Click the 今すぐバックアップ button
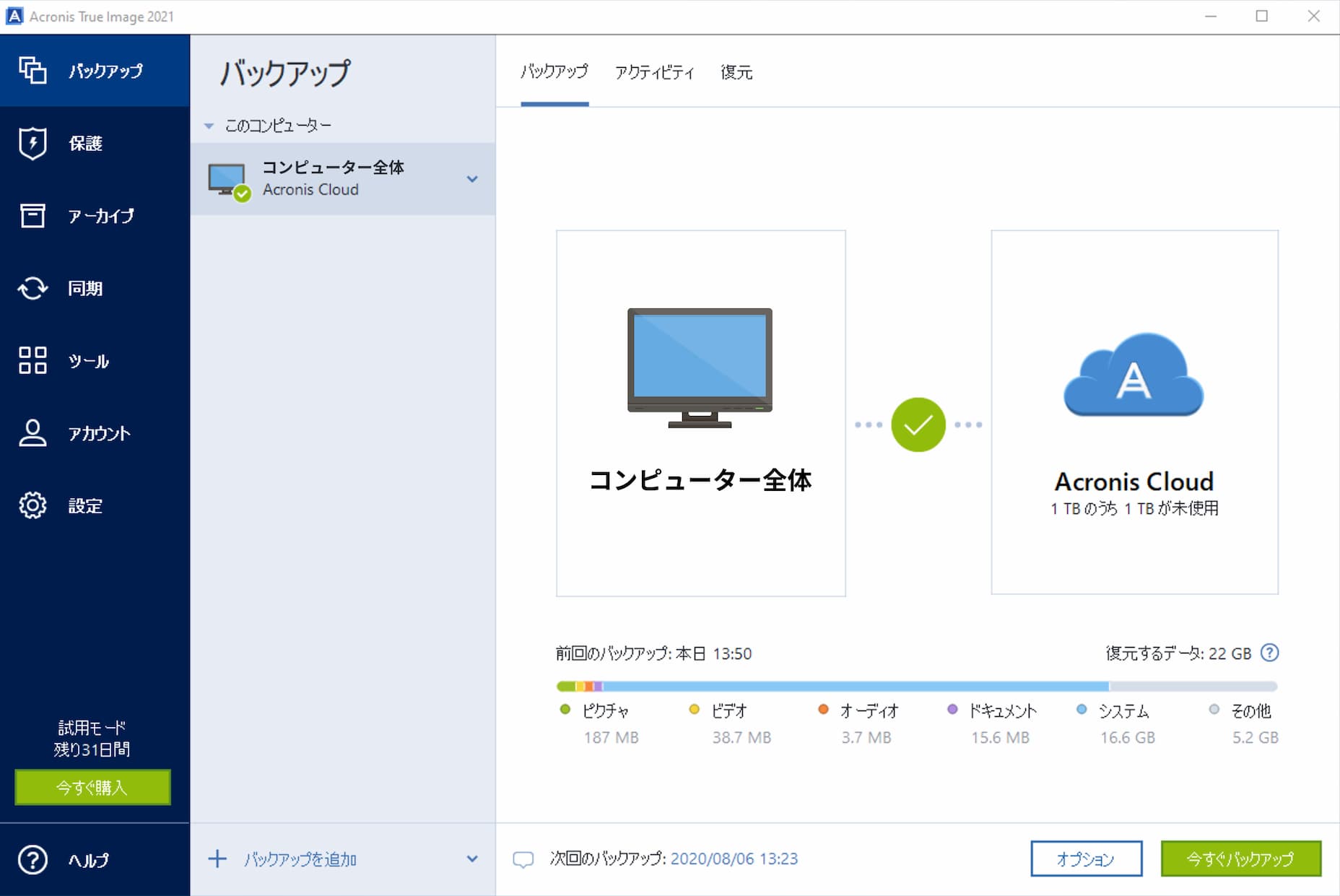The image size is (1340, 896). [1240, 858]
